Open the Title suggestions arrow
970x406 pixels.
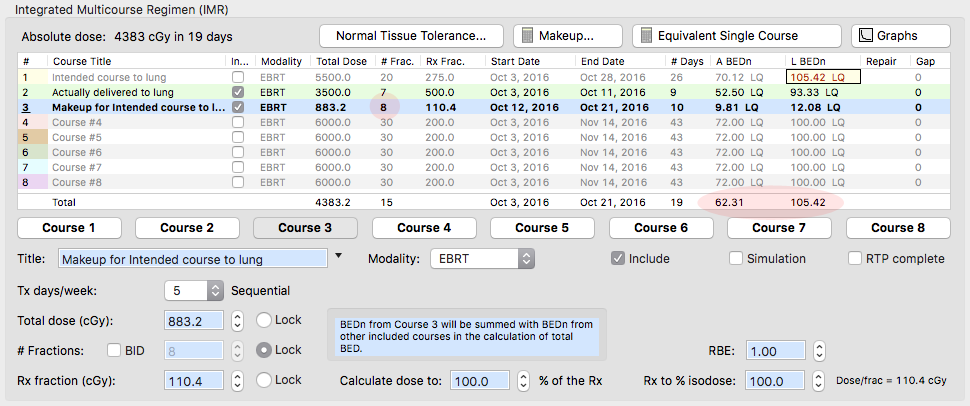pyautogui.click(x=338, y=257)
